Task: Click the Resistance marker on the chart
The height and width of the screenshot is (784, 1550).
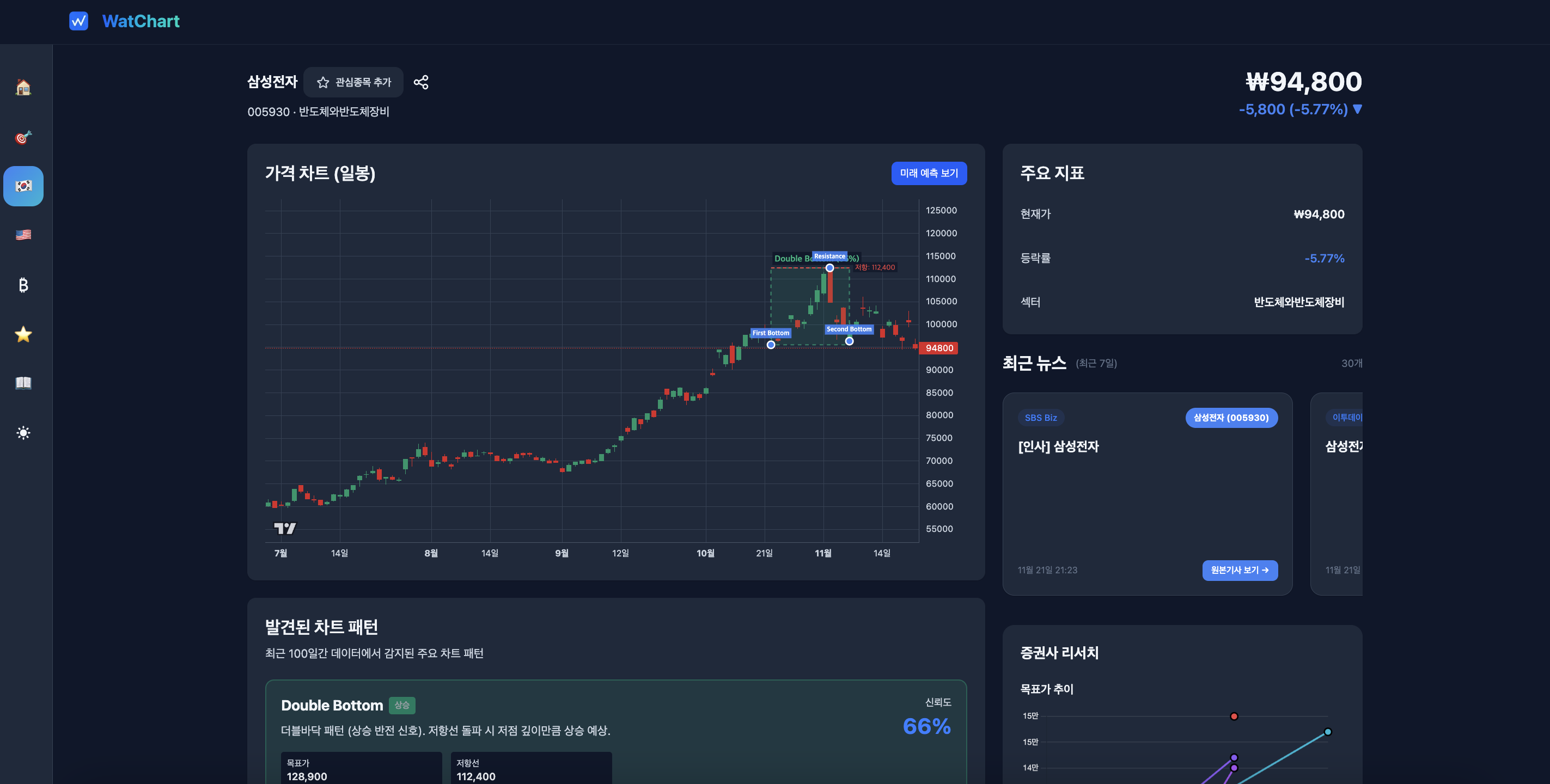Action: coord(829,268)
